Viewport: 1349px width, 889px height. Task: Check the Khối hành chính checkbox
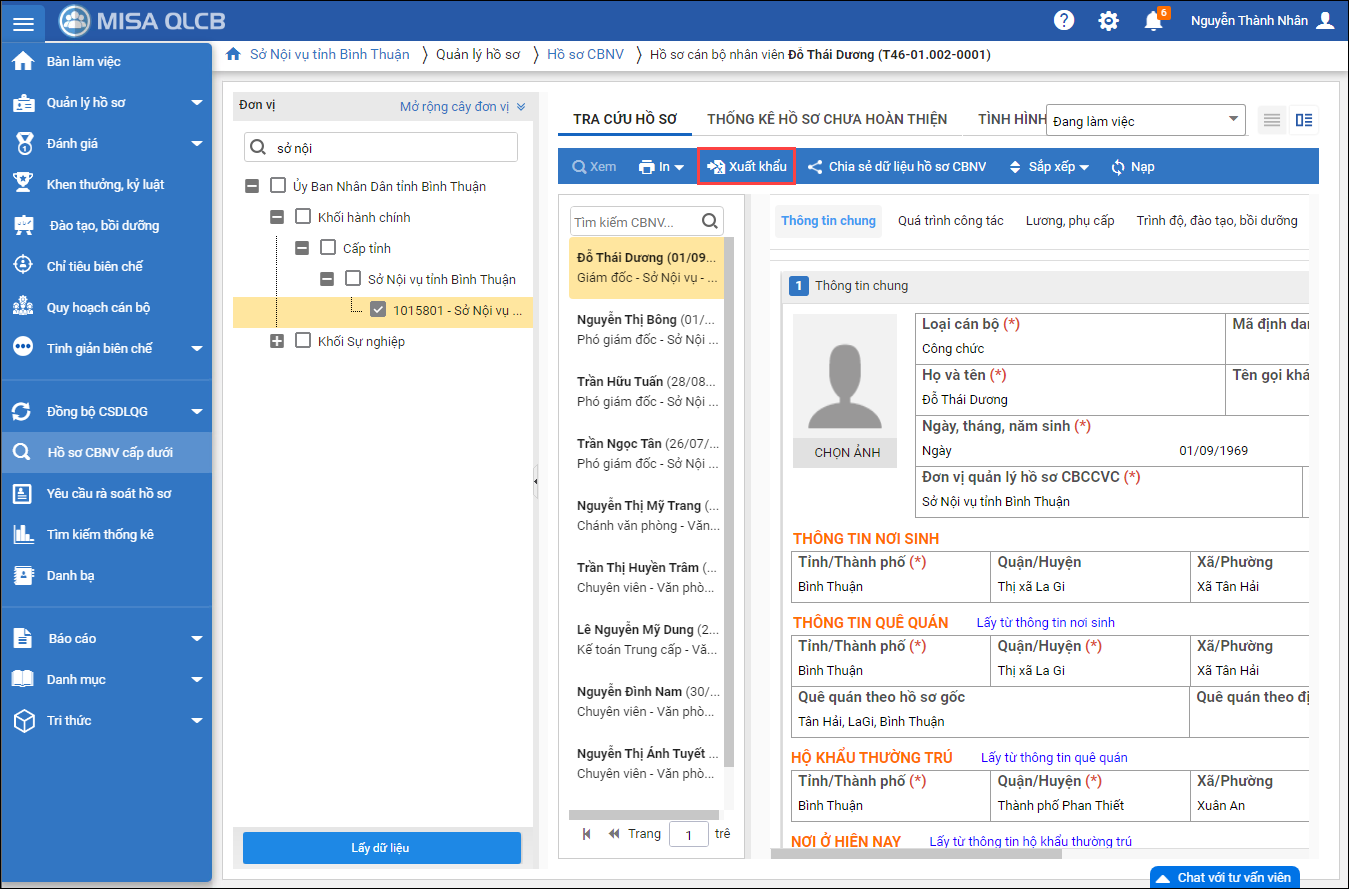pos(303,217)
